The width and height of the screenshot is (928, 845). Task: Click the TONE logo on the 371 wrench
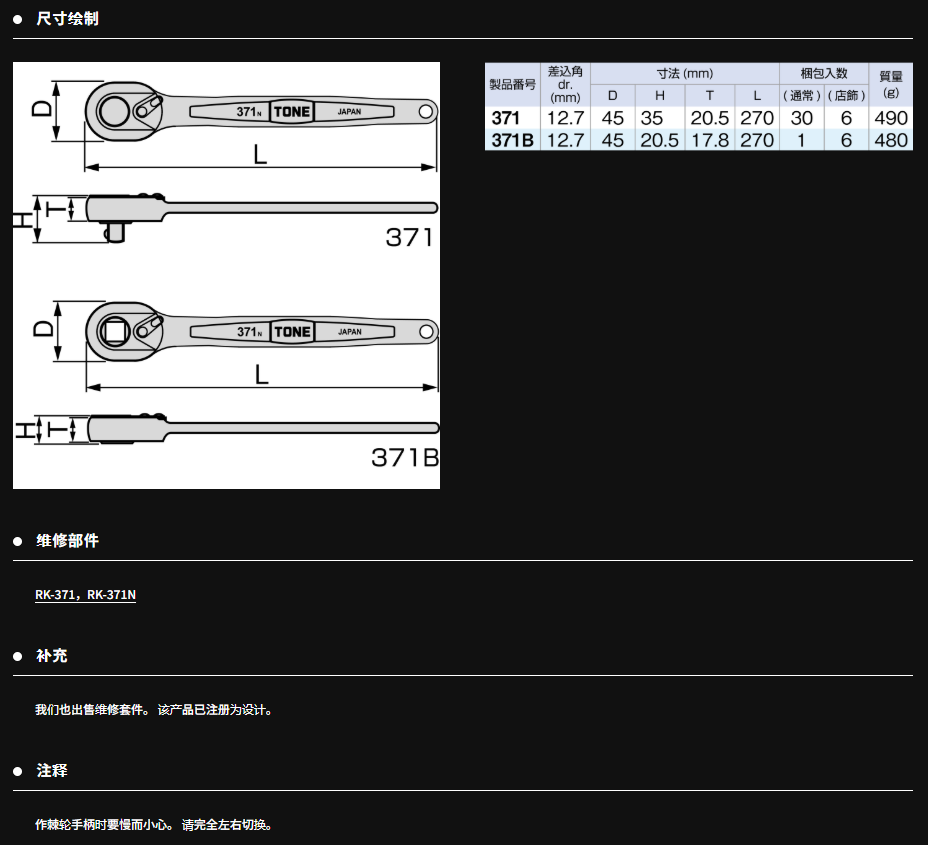coord(292,111)
